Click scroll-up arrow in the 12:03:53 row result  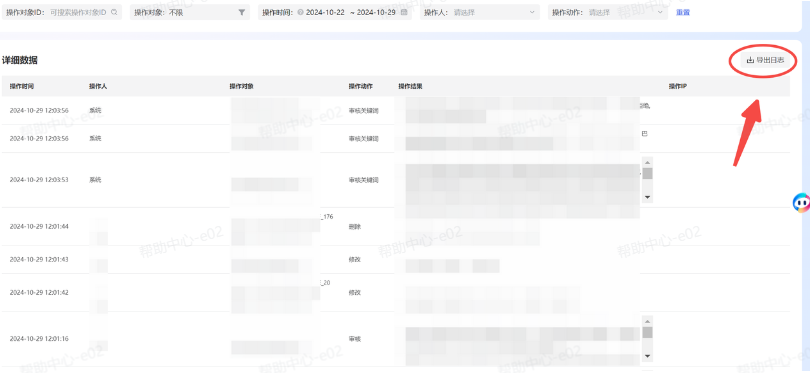[647, 162]
